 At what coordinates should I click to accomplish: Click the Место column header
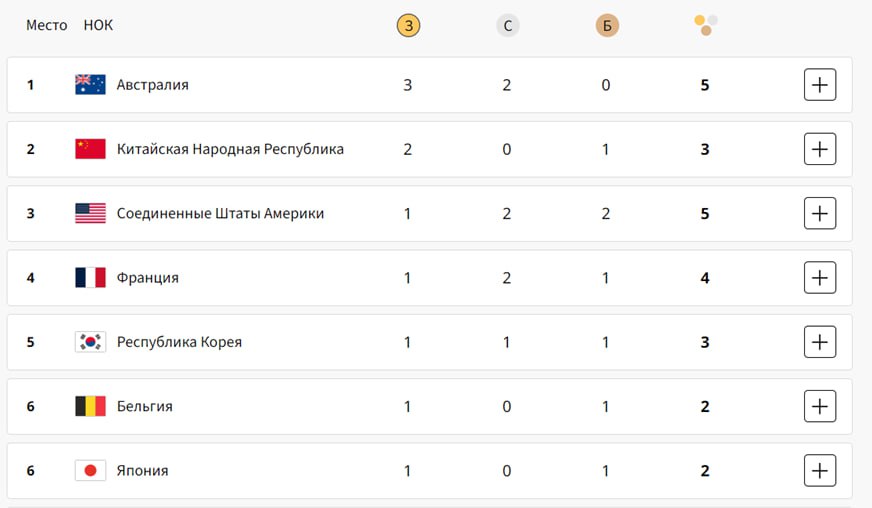(46, 25)
